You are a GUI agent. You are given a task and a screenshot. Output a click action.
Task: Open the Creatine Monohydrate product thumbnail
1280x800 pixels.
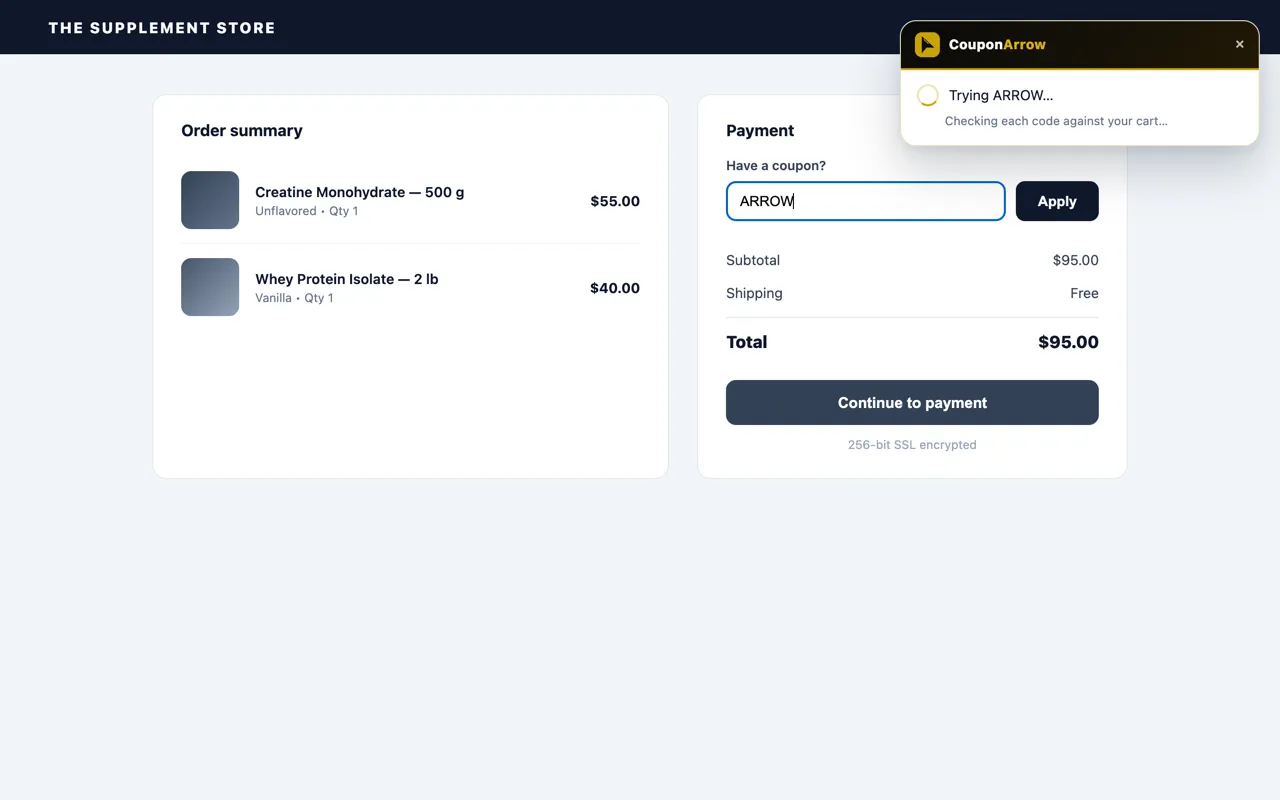210,200
